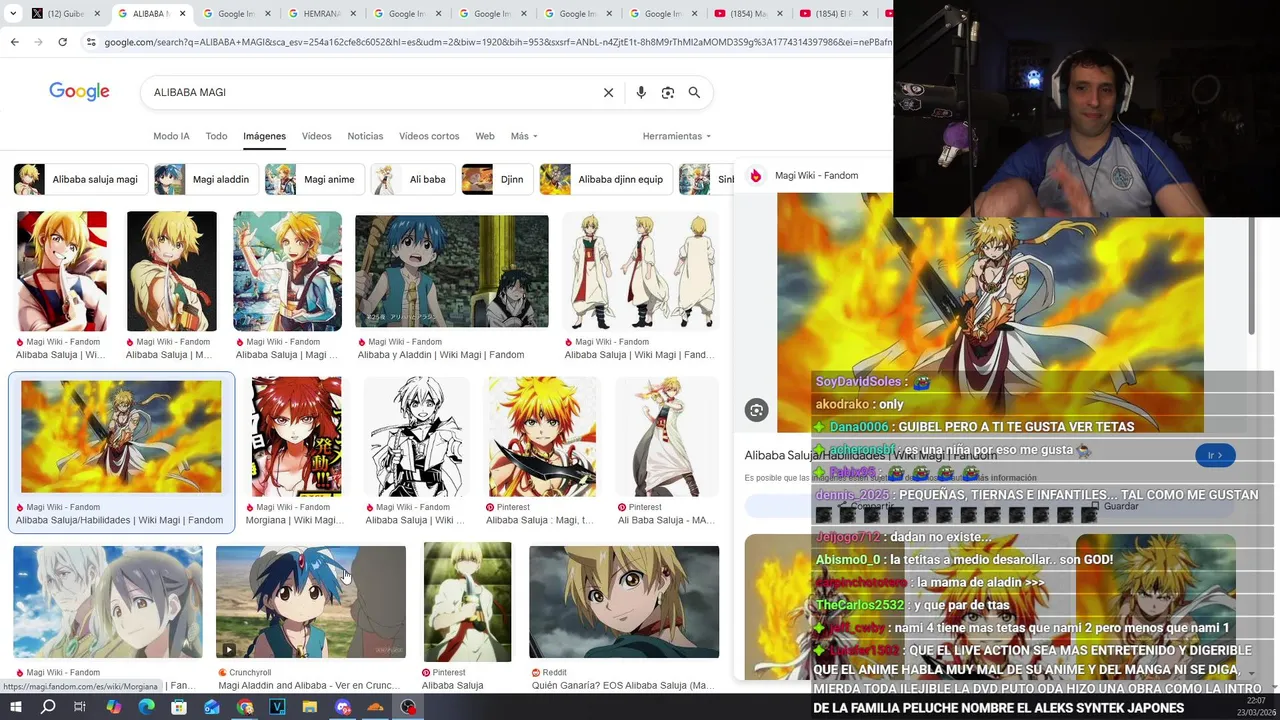Open blue-haired Aladdin Crunchyroll video thumbnail

[x=311, y=602]
